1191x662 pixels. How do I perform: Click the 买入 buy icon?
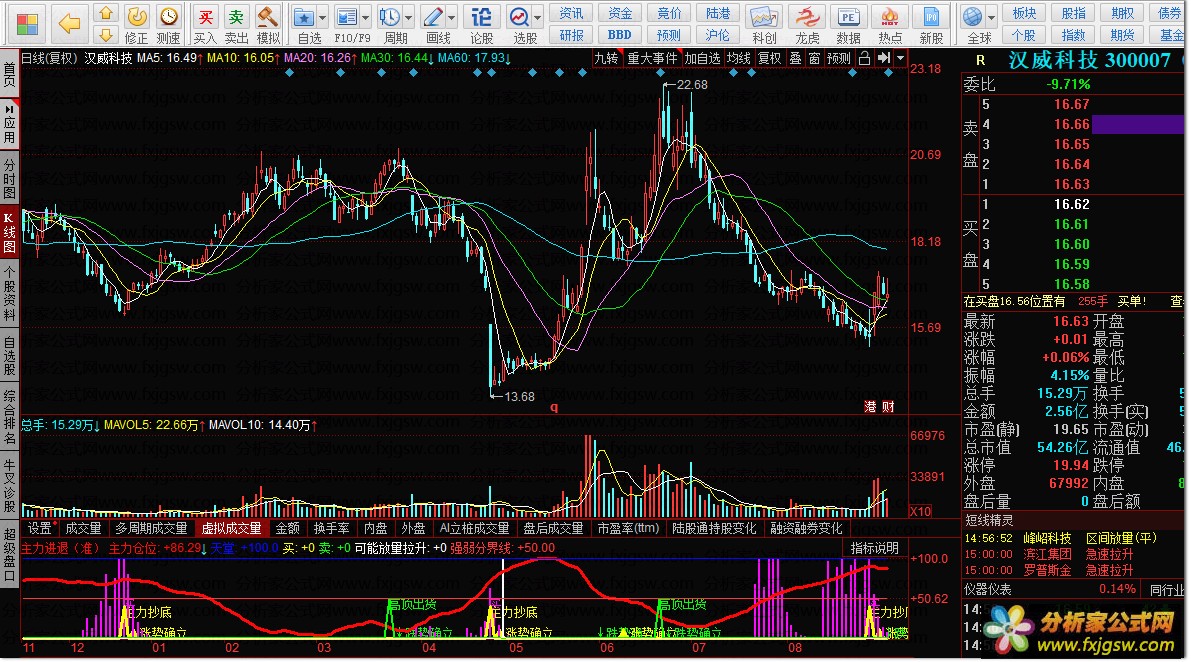pos(204,16)
